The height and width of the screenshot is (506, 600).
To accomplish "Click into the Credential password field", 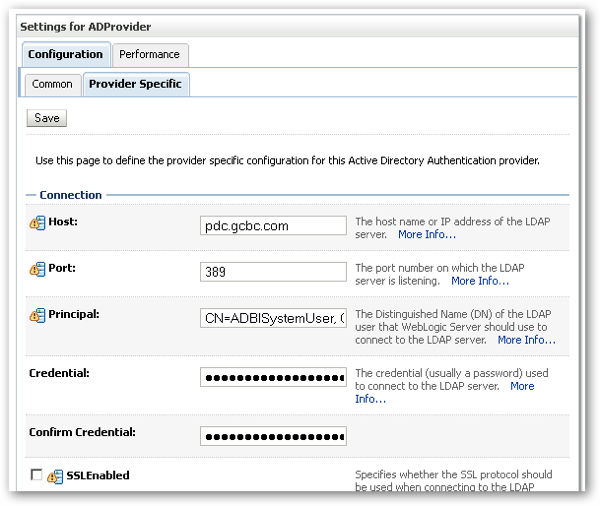I will coord(273,377).
